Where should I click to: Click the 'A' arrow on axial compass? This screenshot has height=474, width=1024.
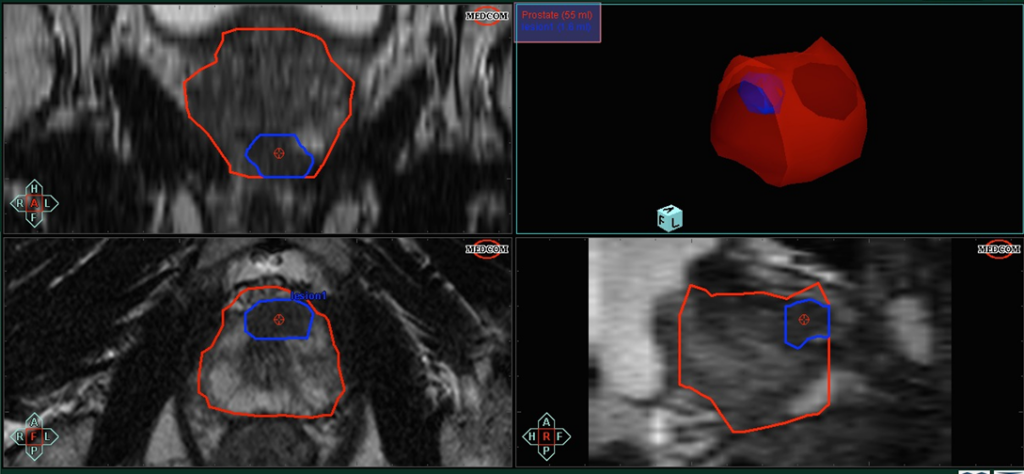click(x=35, y=420)
